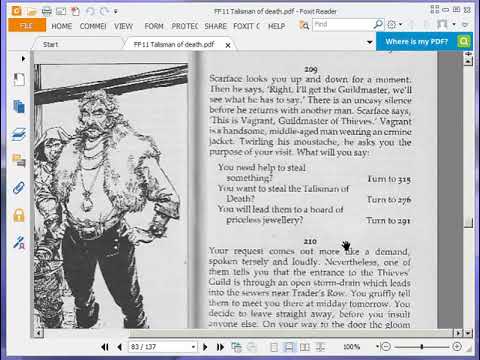Viewport: 480px width, 360px height.
Task: Open the page number dropdown arrow
Action: click(x=193, y=347)
